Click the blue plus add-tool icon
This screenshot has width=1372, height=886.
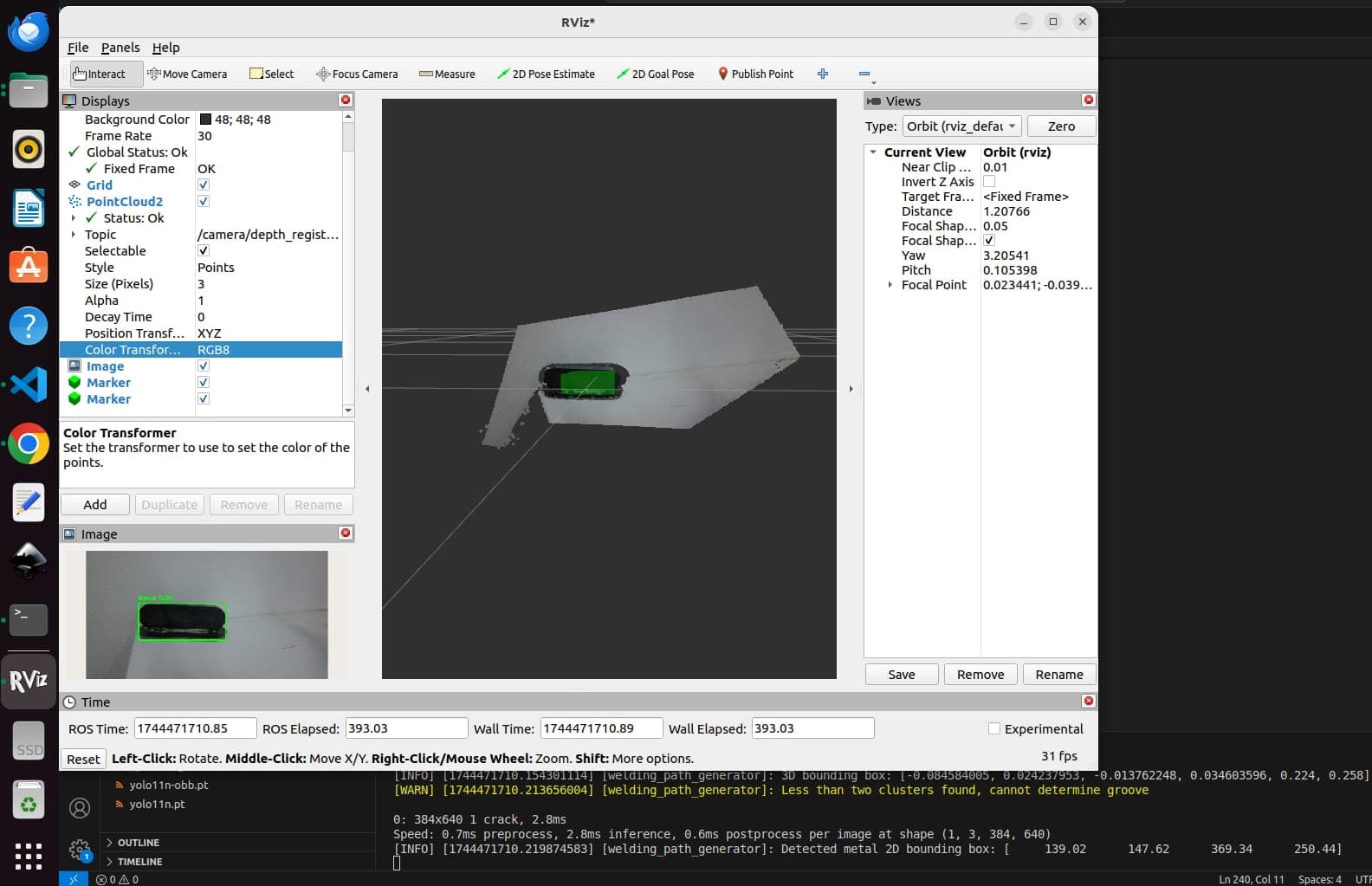pos(823,74)
